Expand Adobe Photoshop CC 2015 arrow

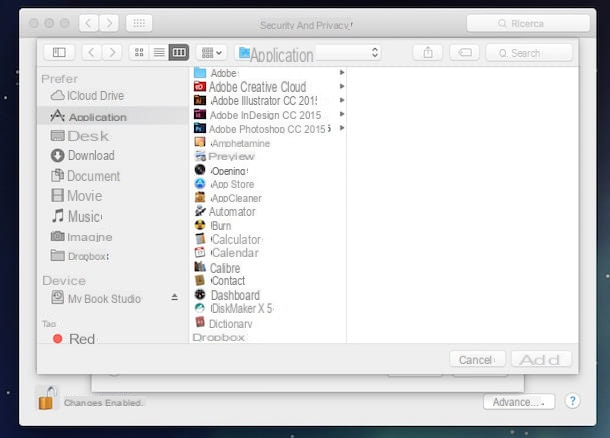tap(342, 128)
